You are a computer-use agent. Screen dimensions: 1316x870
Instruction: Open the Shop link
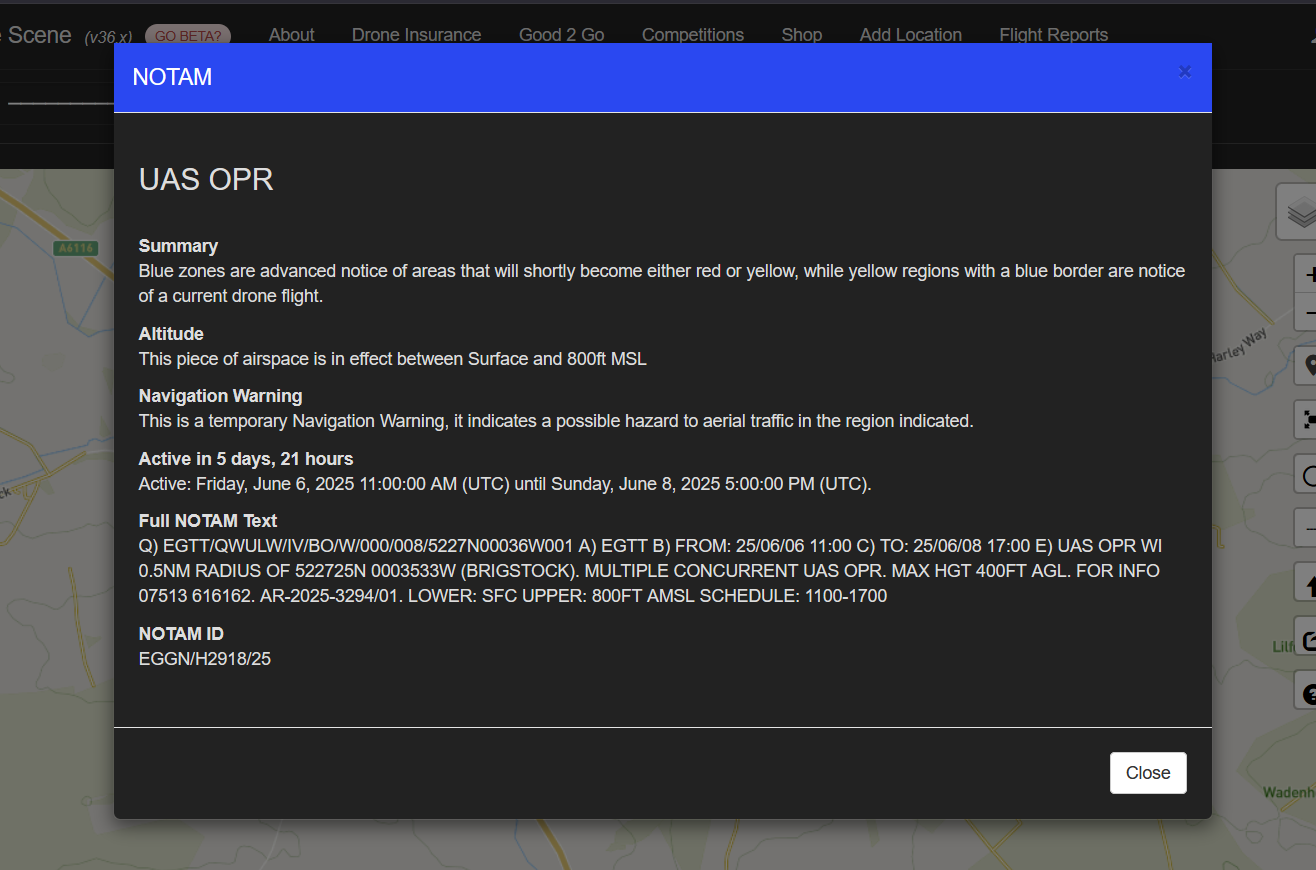tap(802, 35)
